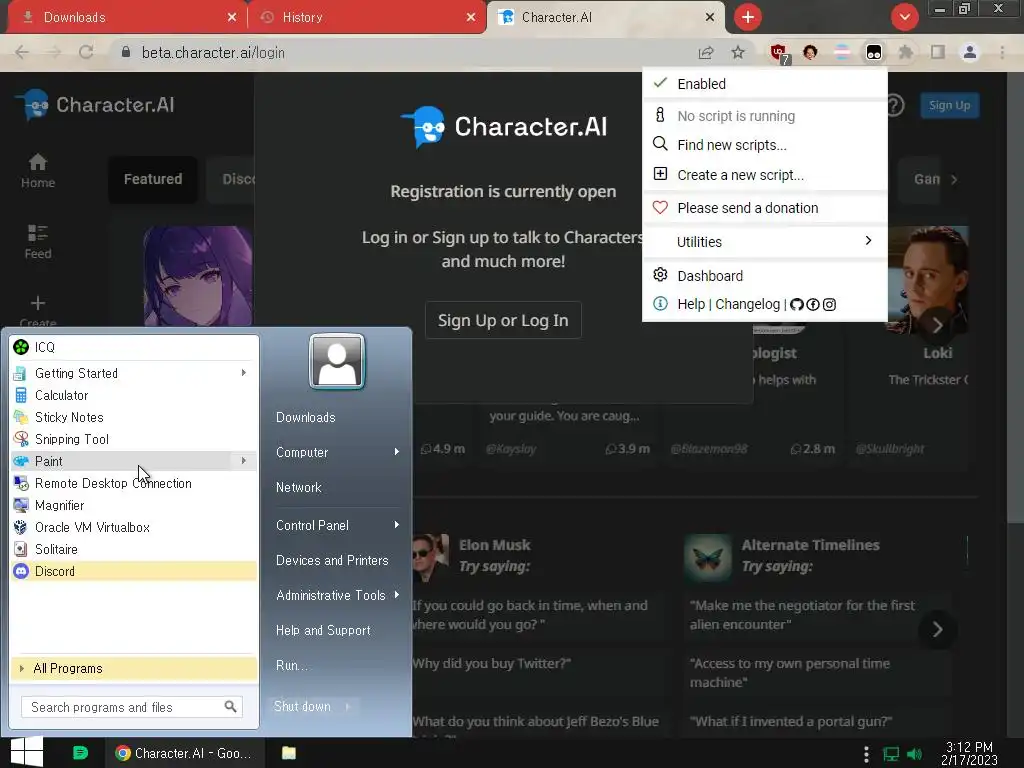Screen dimensions: 1024x768
Task: Expand the Computer submenu arrow
Action: (x=396, y=452)
